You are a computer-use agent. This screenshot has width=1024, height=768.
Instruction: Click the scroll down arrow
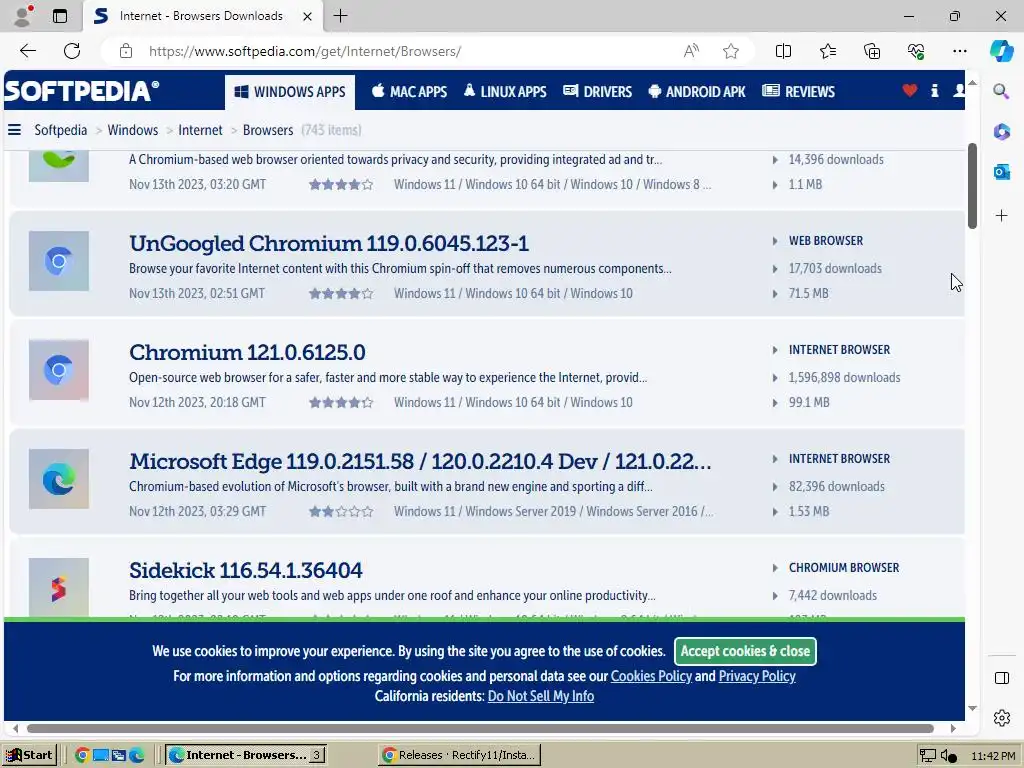tap(972, 709)
